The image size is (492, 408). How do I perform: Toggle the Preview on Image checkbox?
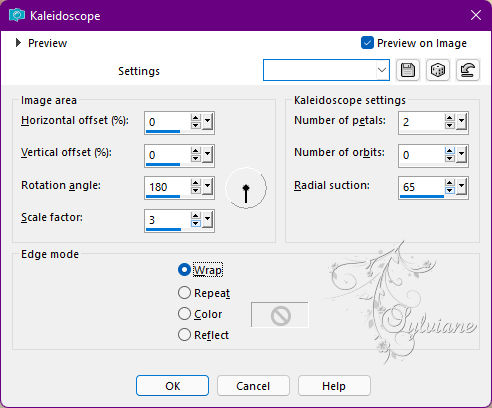tap(367, 43)
